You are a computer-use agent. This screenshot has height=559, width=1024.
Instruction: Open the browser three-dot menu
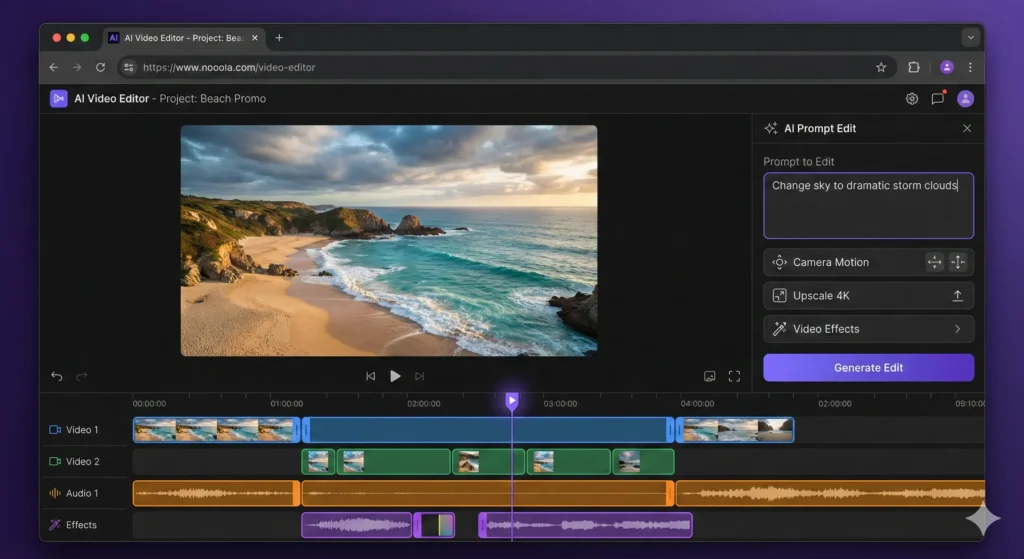coord(969,67)
